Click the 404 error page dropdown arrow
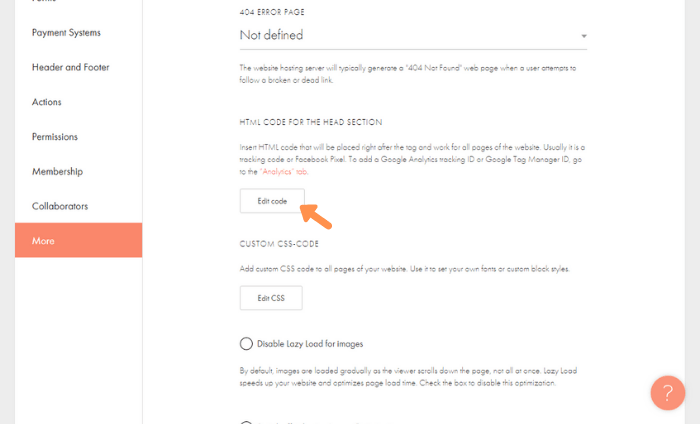700x424 pixels. click(x=583, y=36)
